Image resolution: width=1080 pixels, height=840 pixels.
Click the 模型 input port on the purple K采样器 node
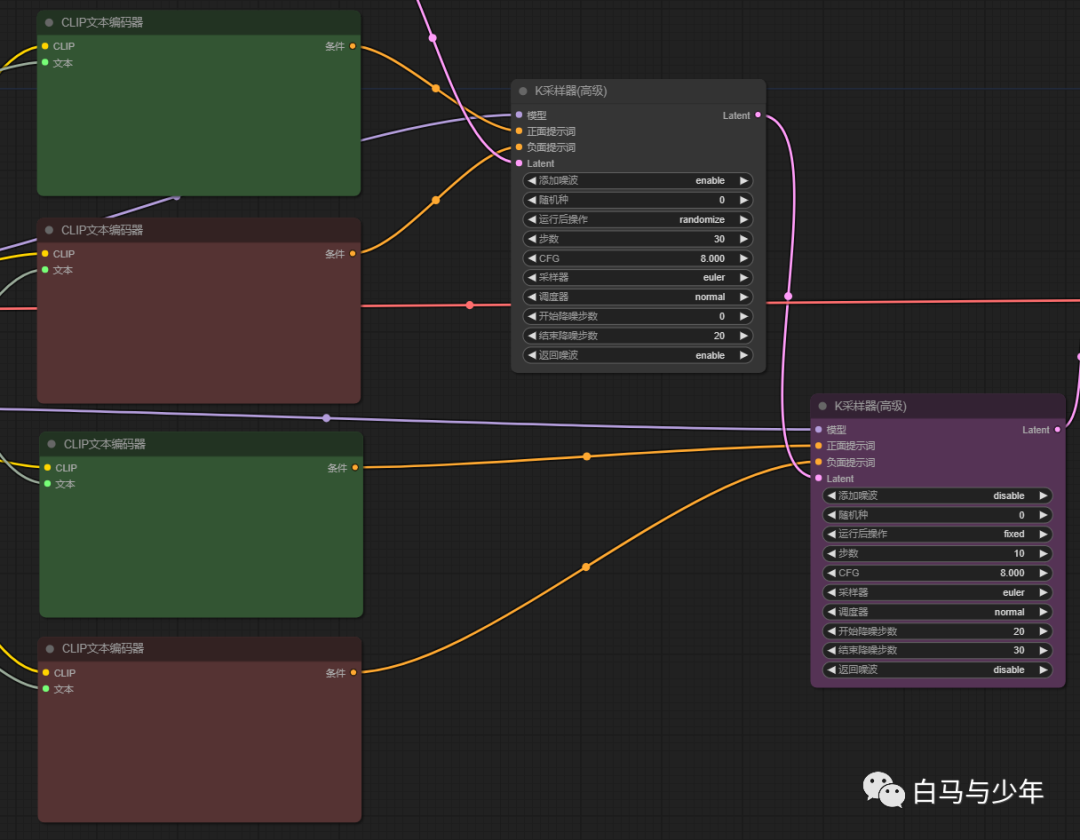(x=818, y=429)
